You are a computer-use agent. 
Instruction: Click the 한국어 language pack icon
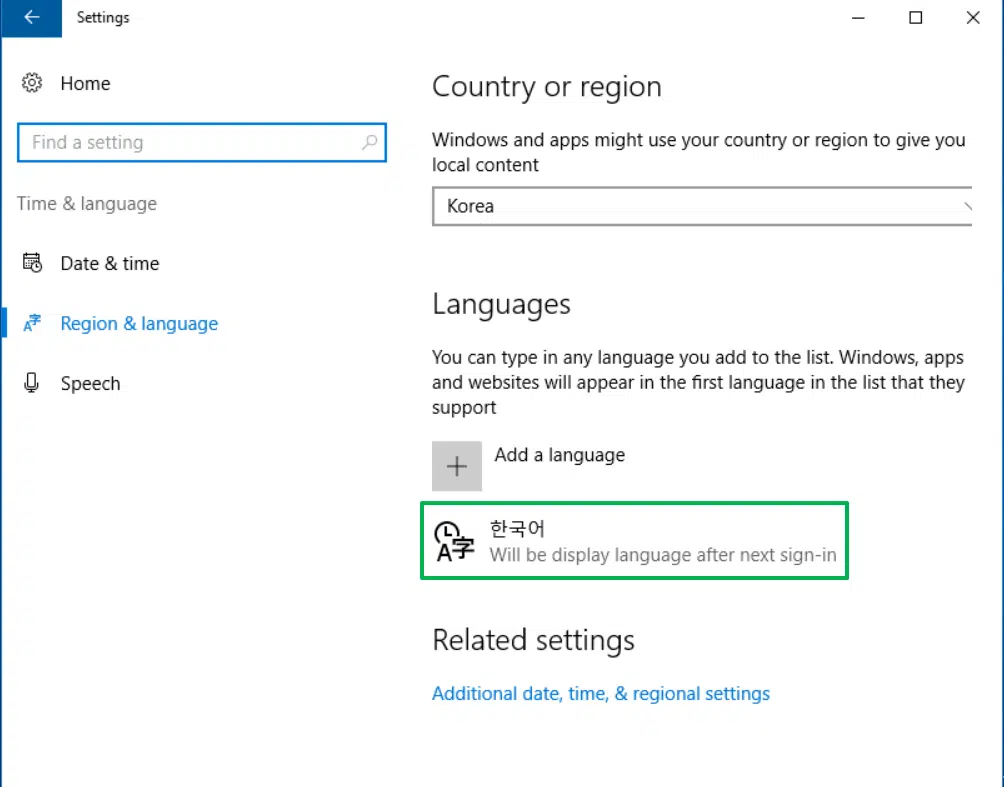click(454, 541)
